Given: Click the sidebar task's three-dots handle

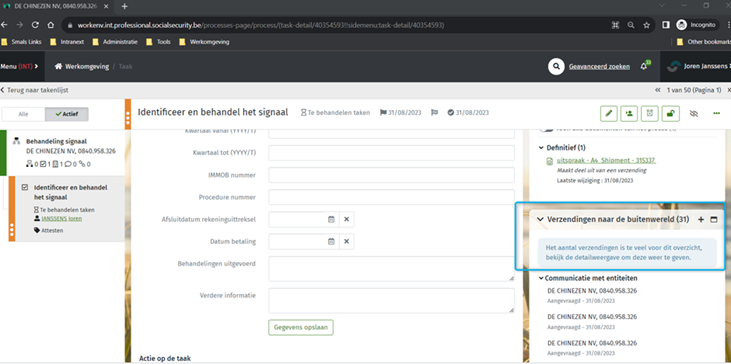Looking at the screenshot, I should (x=12, y=230).
